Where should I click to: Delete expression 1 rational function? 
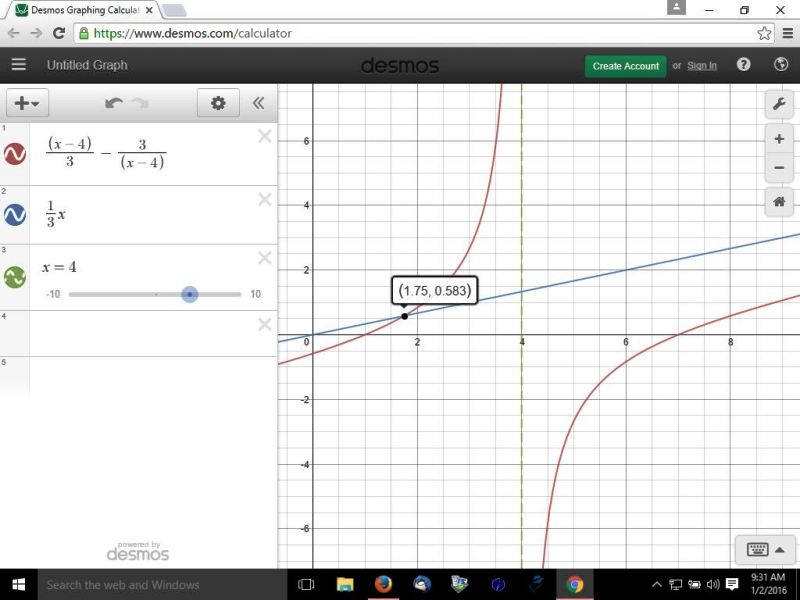pyautogui.click(x=265, y=136)
